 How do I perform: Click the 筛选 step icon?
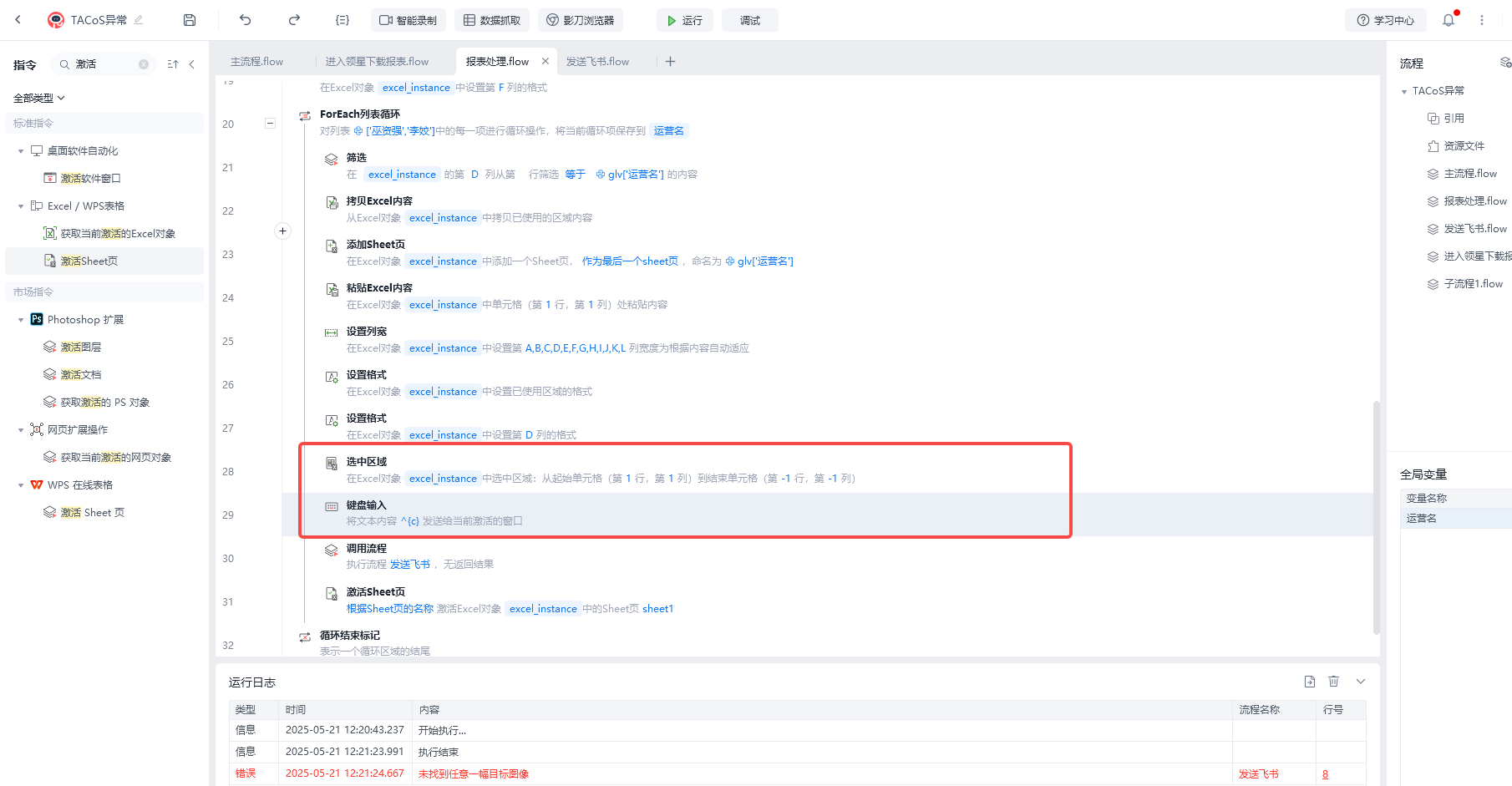point(332,159)
